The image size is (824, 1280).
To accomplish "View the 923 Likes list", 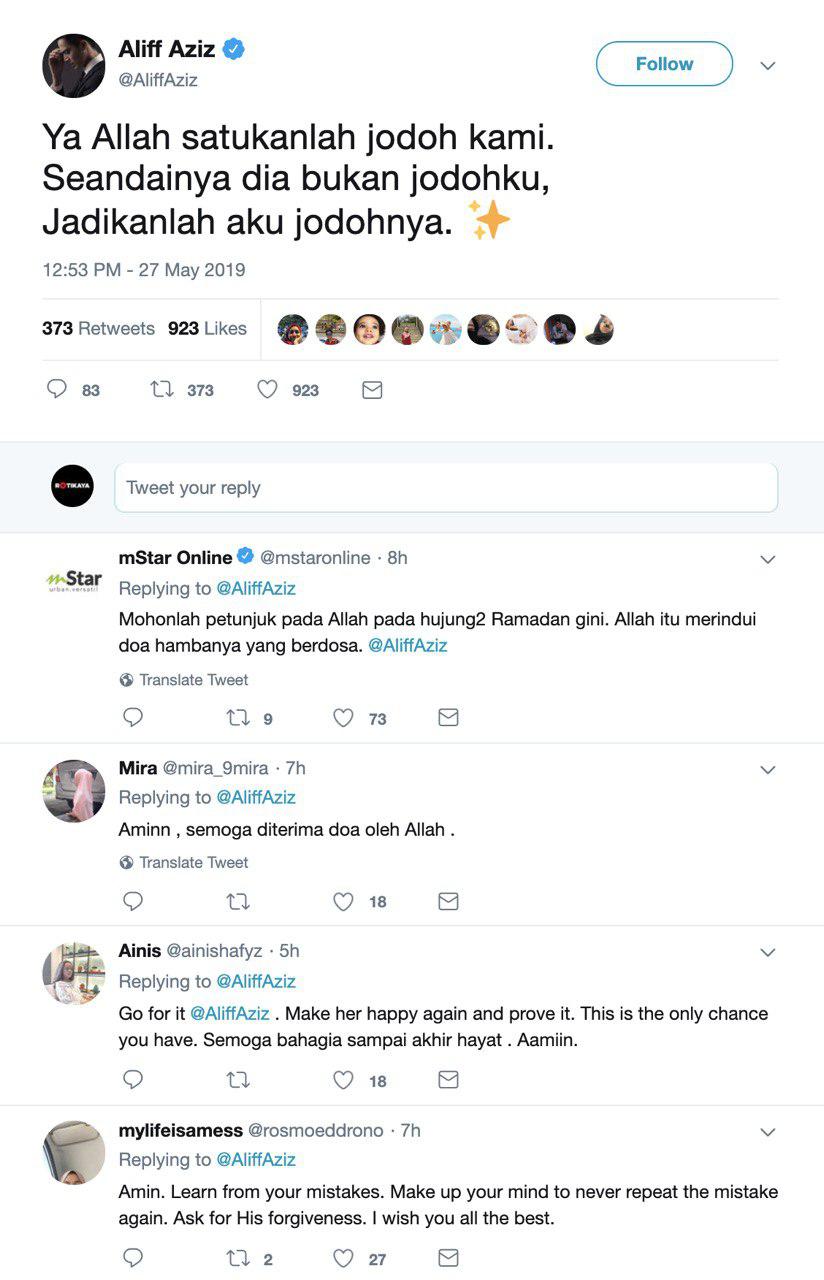I will (x=207, y=328).
